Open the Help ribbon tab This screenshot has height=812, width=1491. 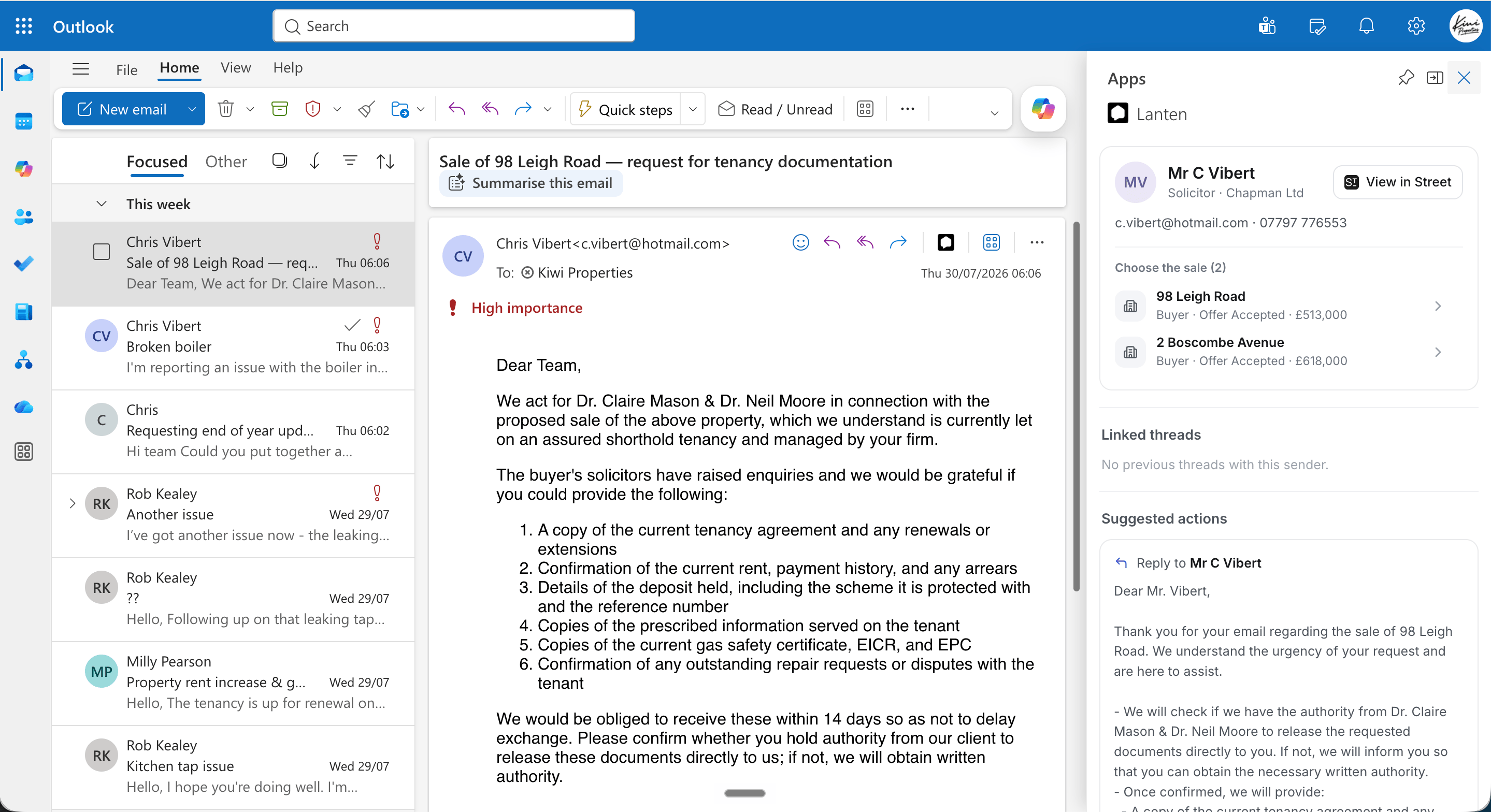pyautogui.click(x=288, y=68)
